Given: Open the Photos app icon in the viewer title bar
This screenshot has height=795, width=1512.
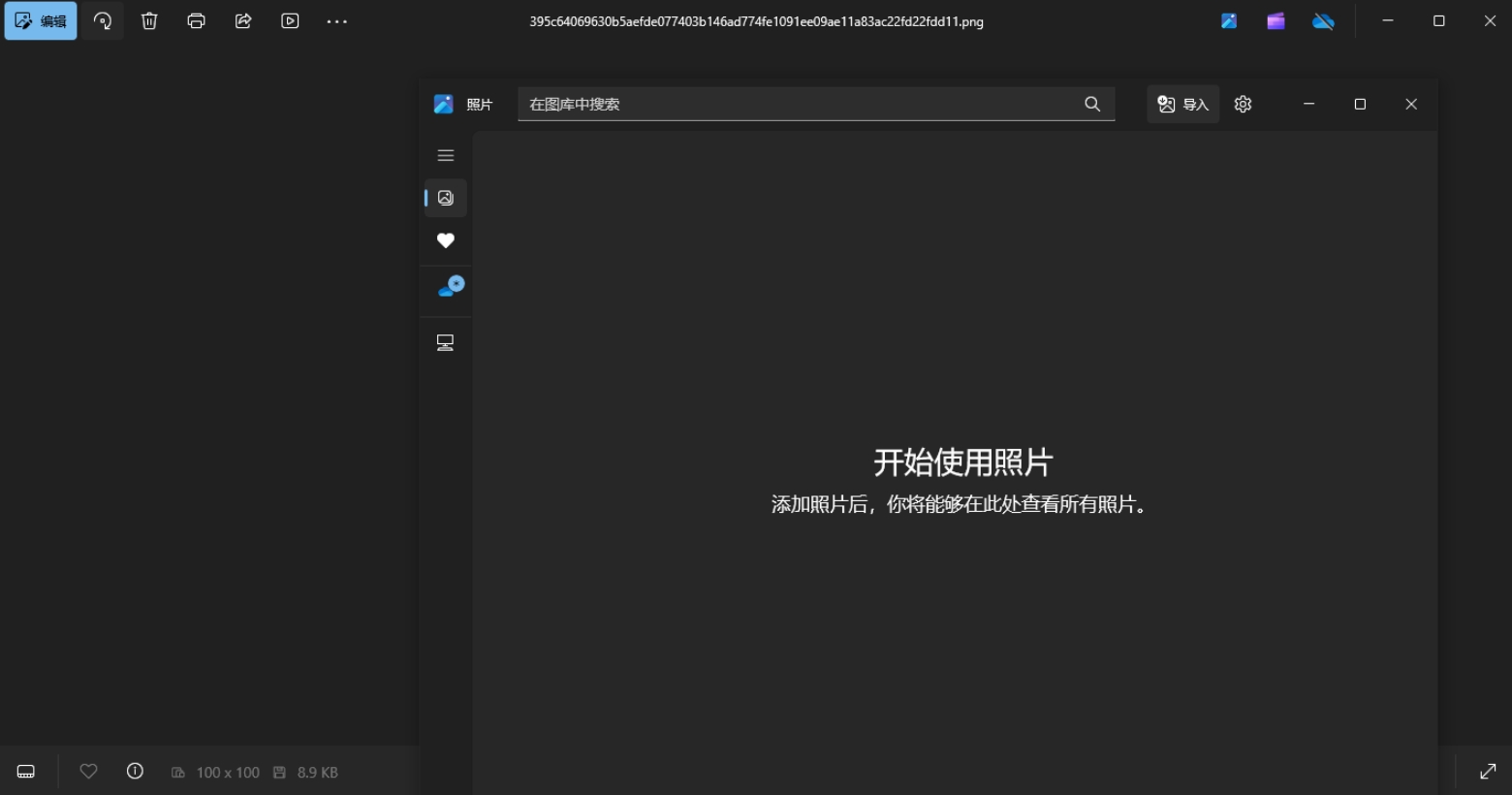Looking at the screenshot, I should click(1229, 21).
